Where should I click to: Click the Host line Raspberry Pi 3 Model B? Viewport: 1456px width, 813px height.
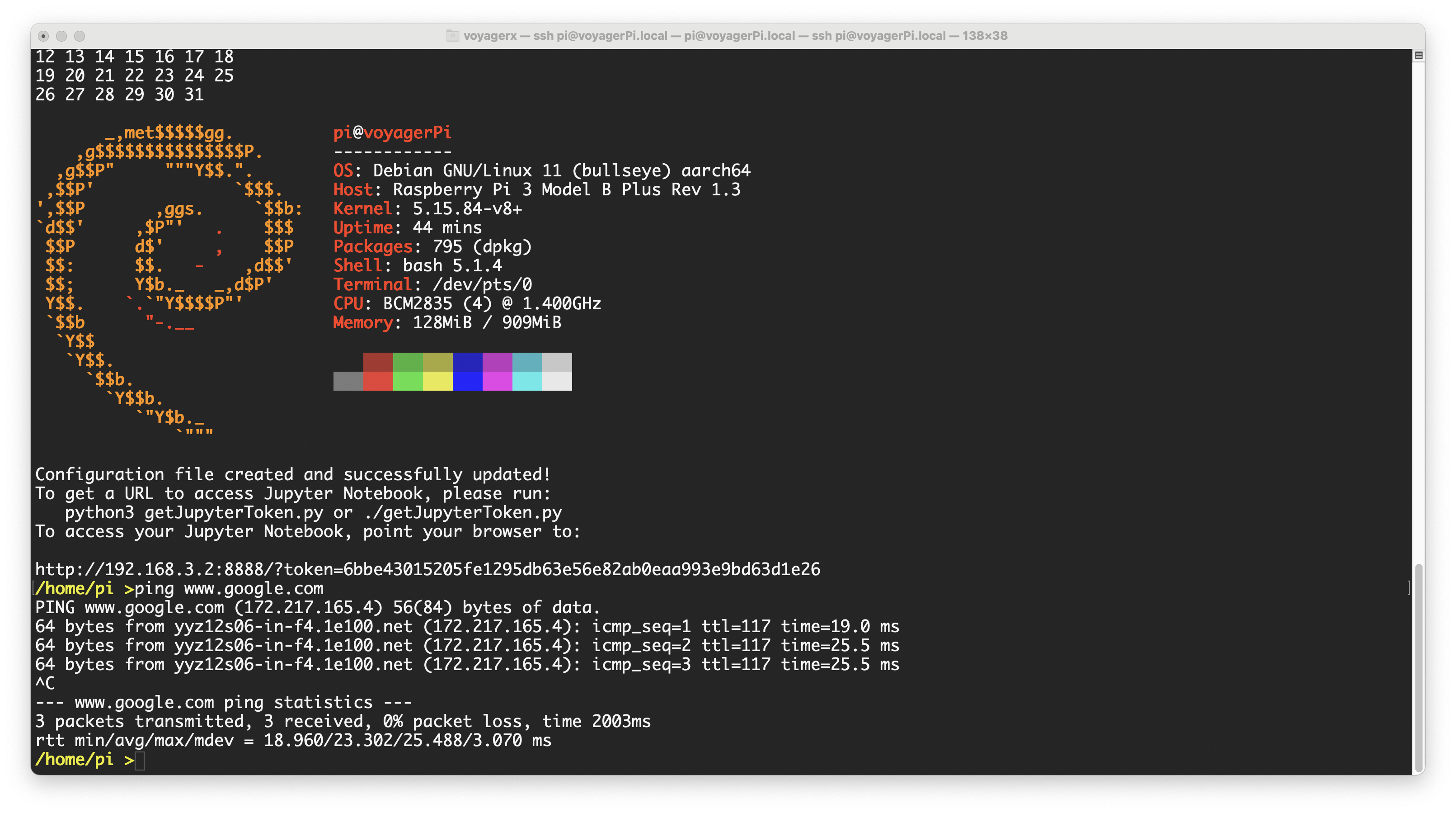pos(536,189)
